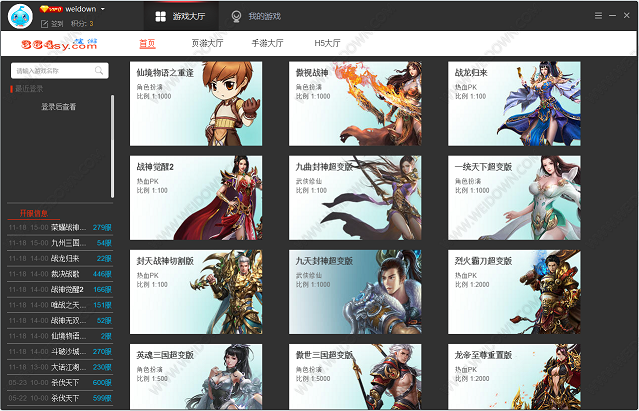639x411 pixels.
Task: Click the 52服 server link
Action: point(104,321)
